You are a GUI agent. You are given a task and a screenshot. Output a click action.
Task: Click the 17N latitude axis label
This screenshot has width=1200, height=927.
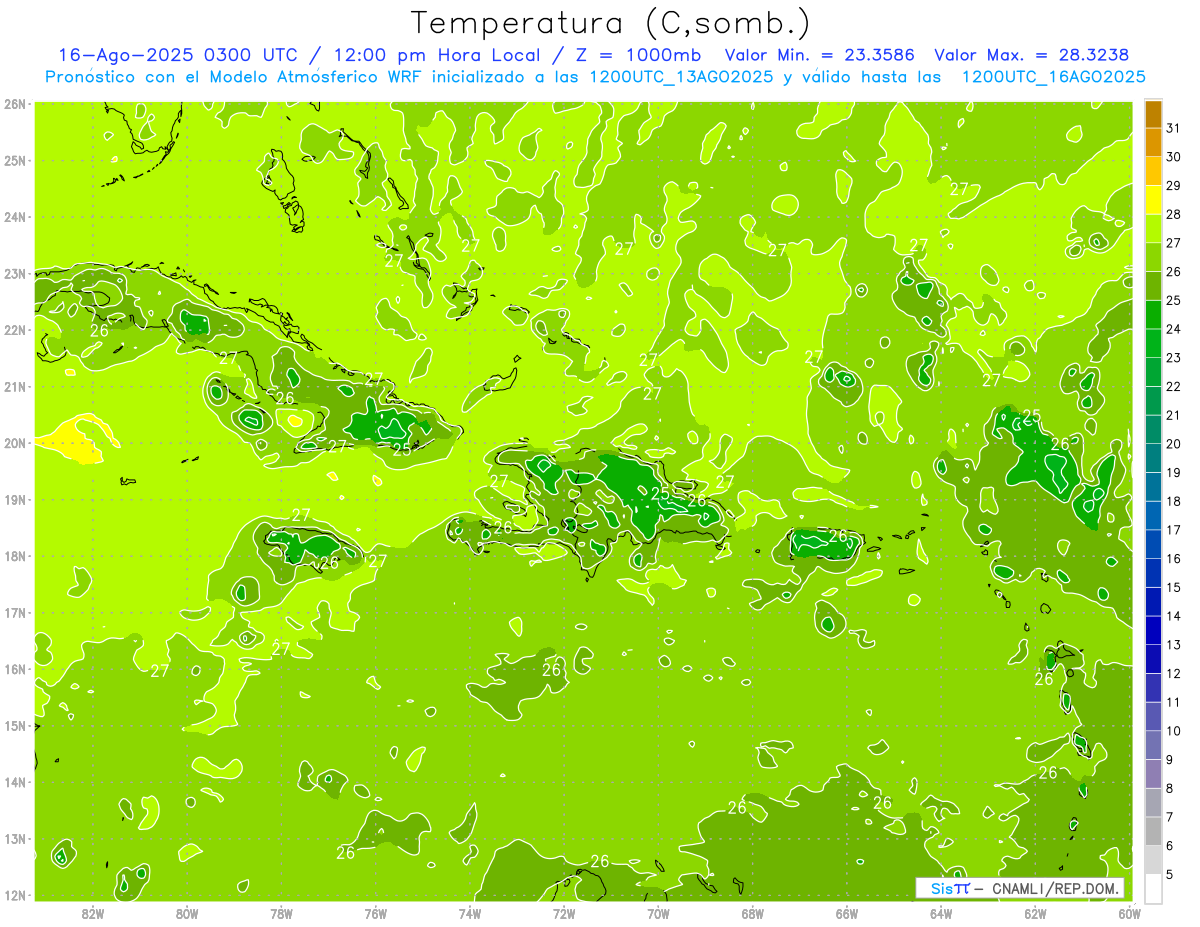click(15, 612)
